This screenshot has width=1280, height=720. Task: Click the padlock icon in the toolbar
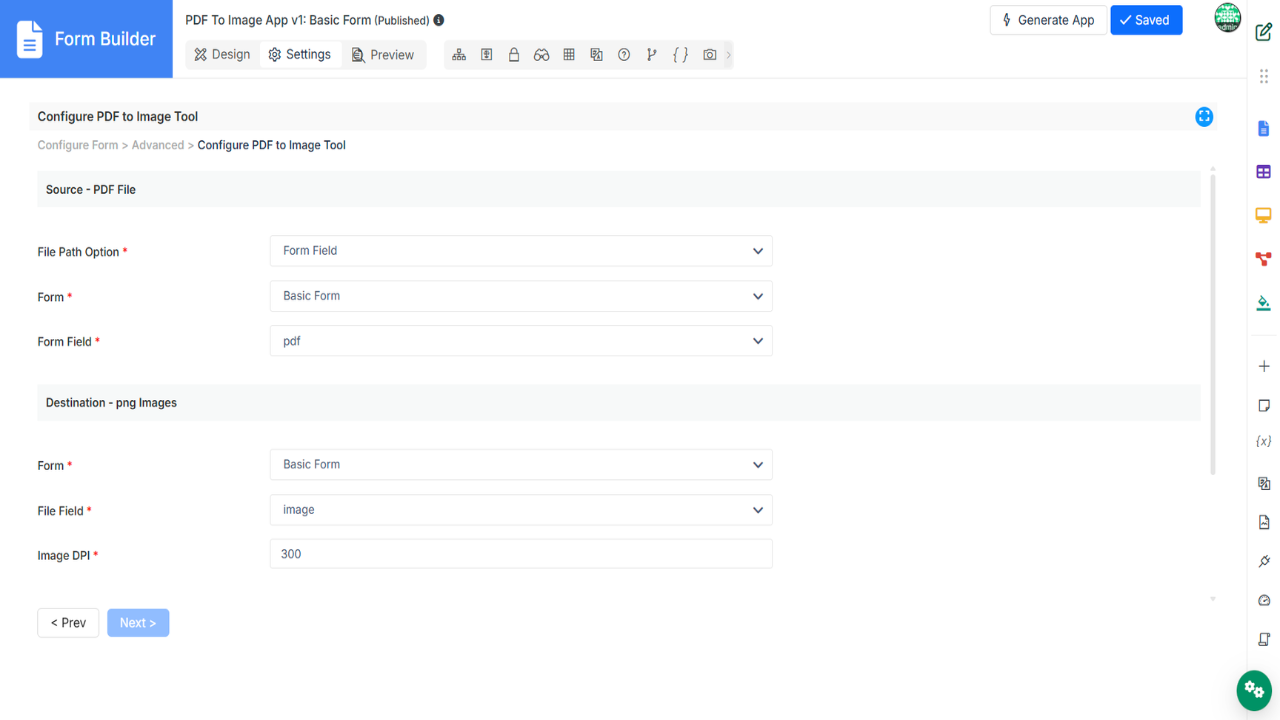point(514,55)
